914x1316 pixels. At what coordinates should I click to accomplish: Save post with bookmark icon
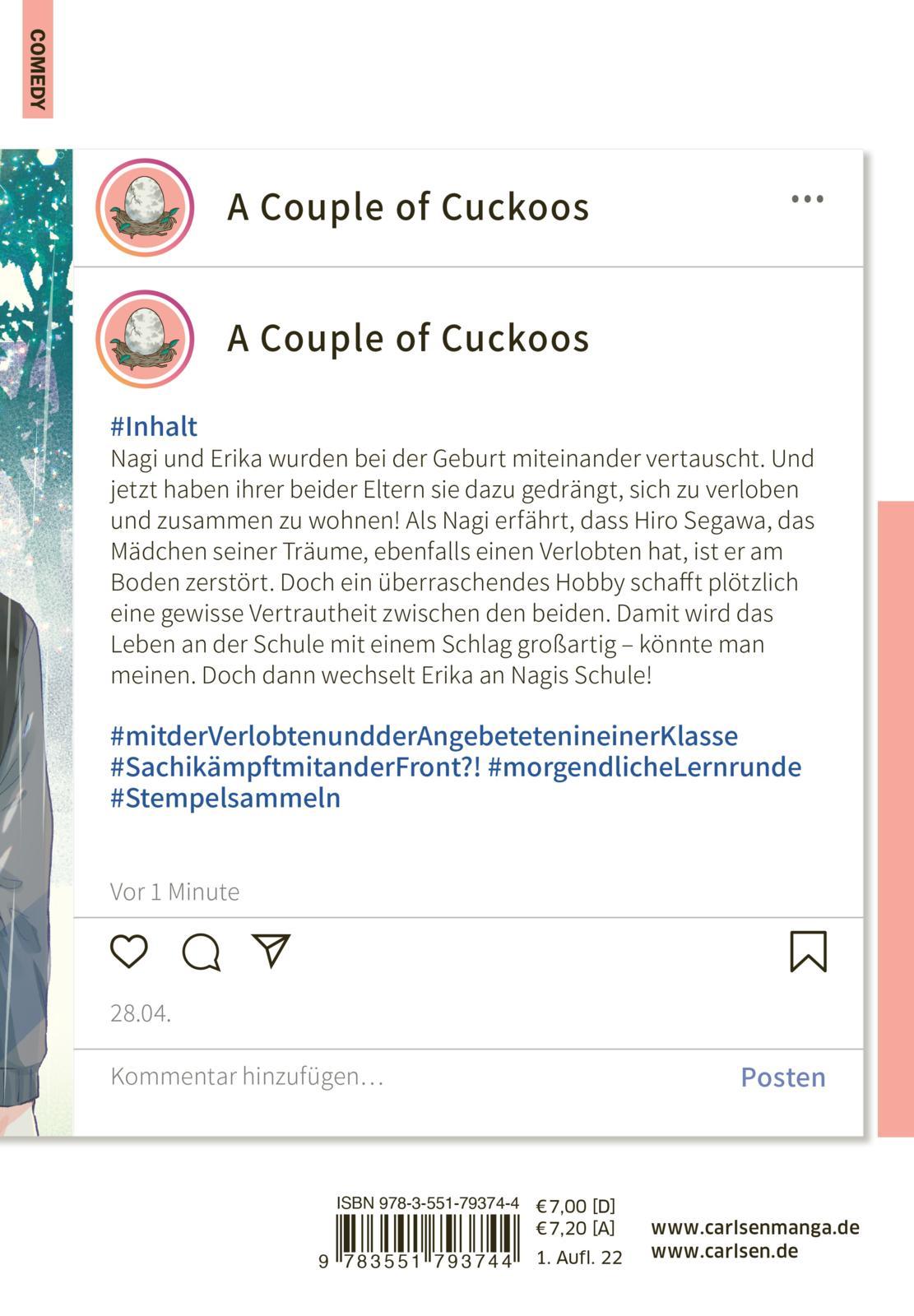click(x=808, y=952)
